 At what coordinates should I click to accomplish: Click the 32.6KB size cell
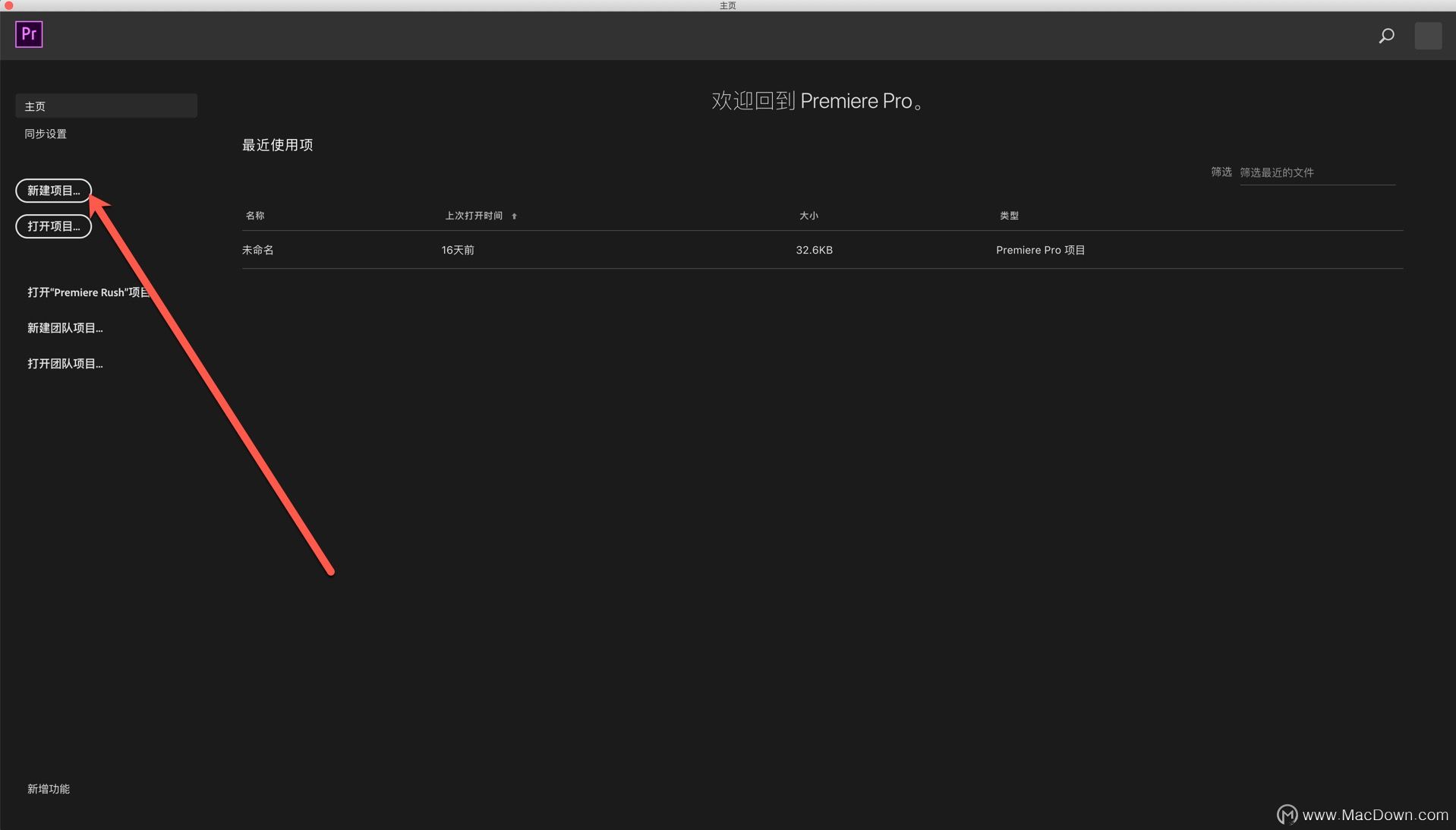tap(814, 250)
